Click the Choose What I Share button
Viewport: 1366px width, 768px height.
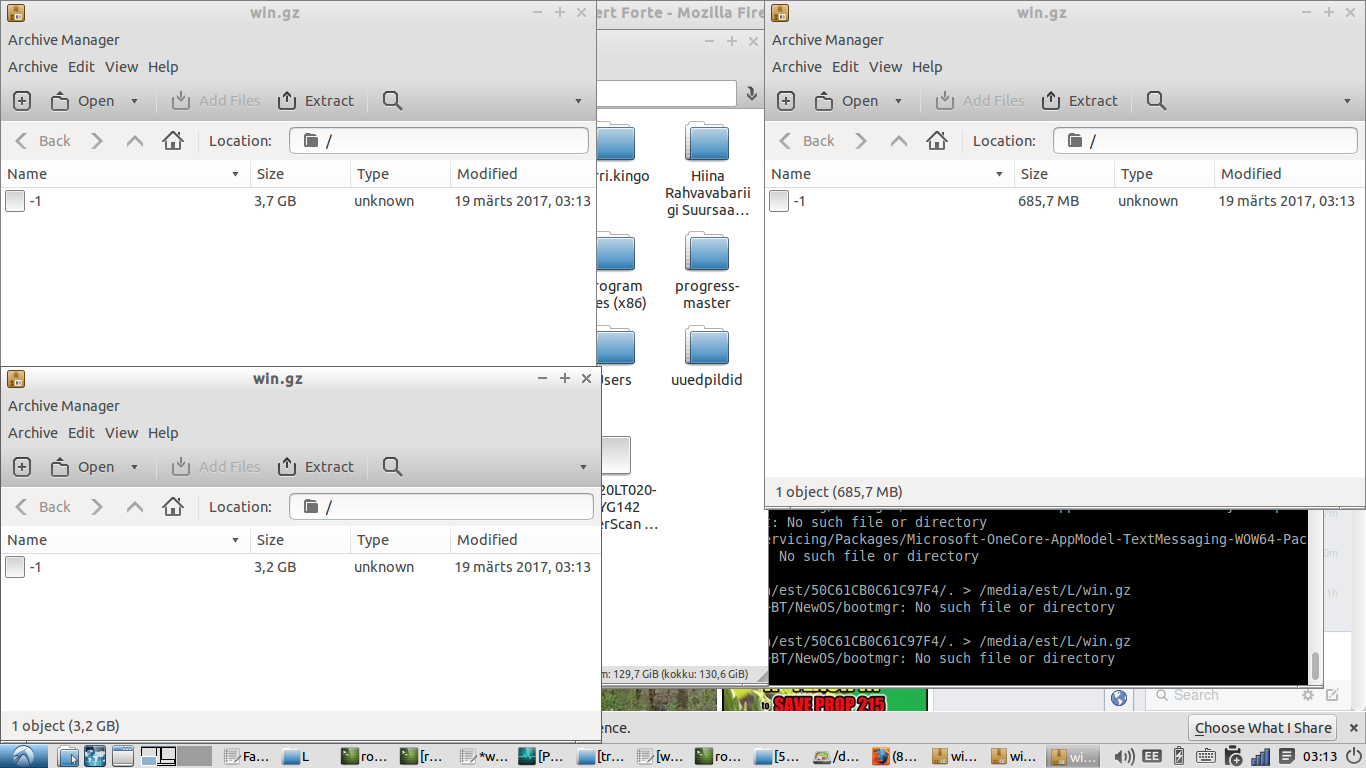click(x=1262, y=728)
